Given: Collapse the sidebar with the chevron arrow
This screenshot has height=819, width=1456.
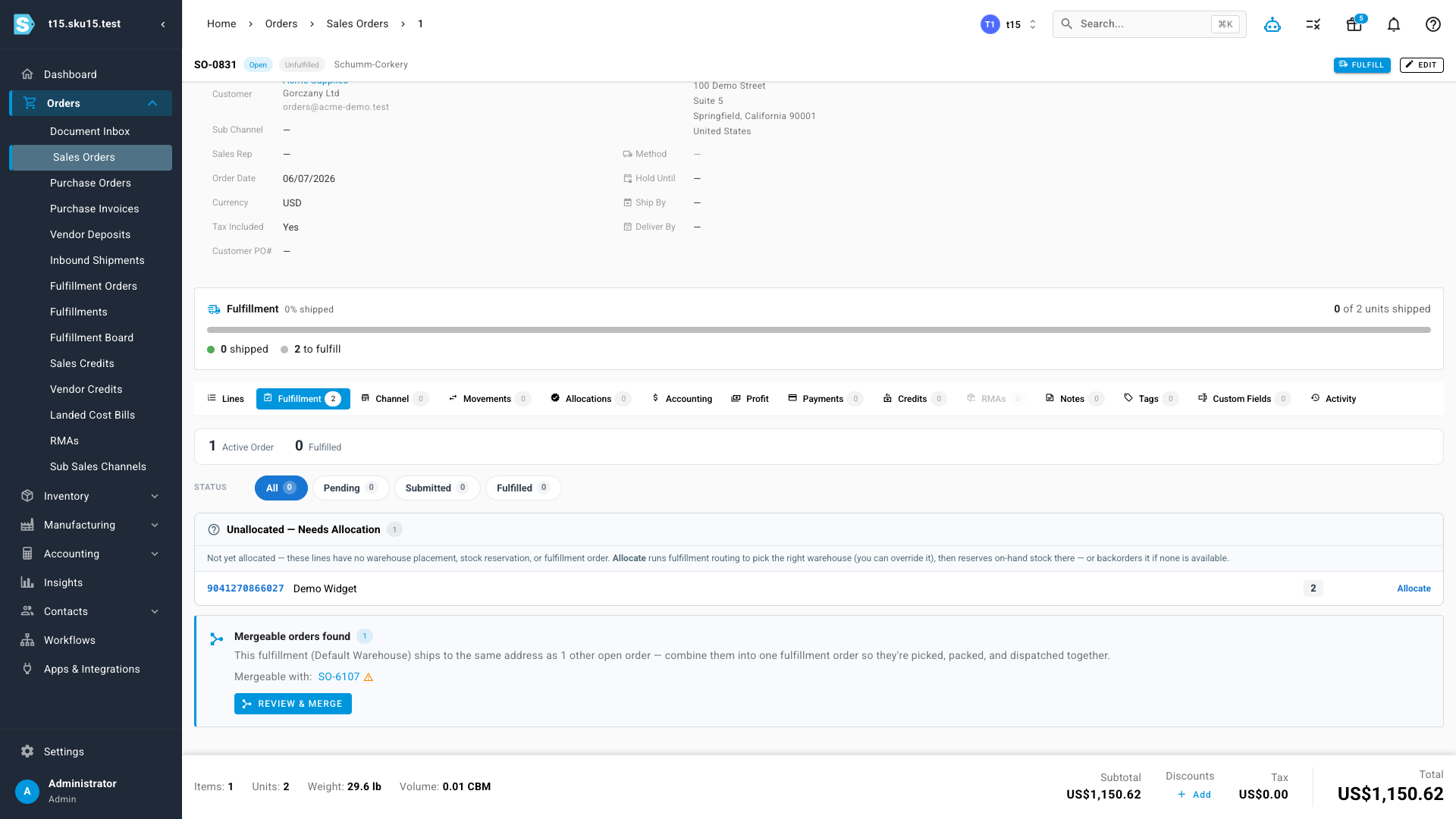Looking at the screenshot, I should (x=163, y=24).
